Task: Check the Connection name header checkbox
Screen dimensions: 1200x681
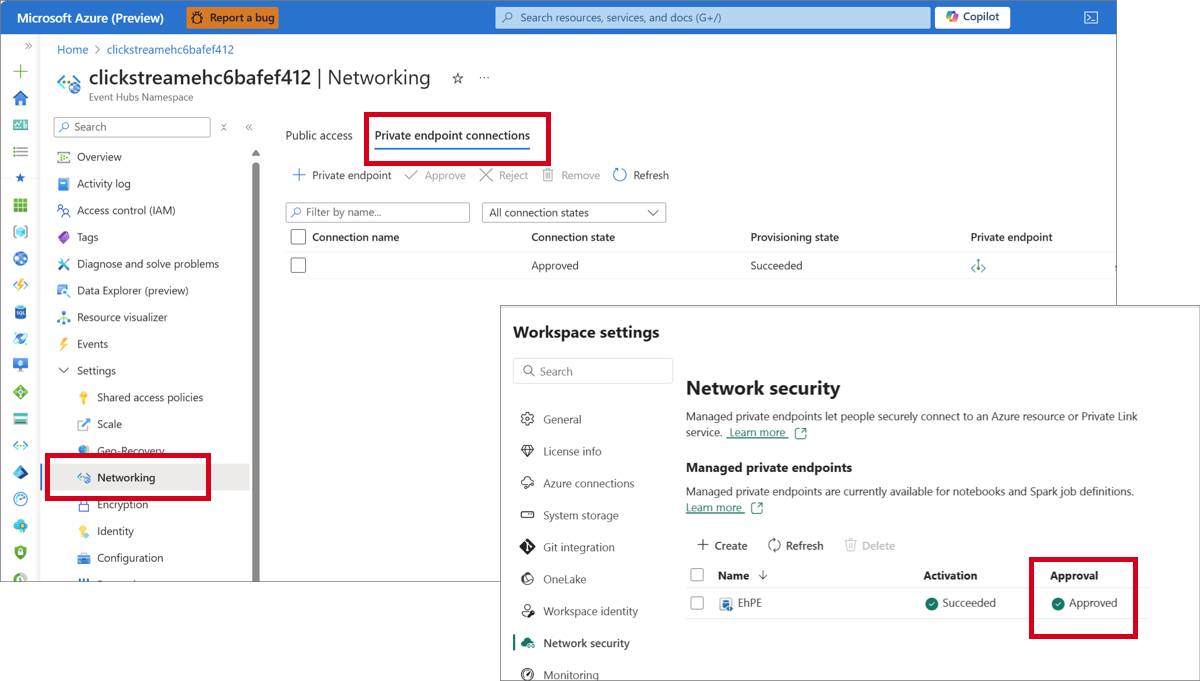Action: point(298,237)
